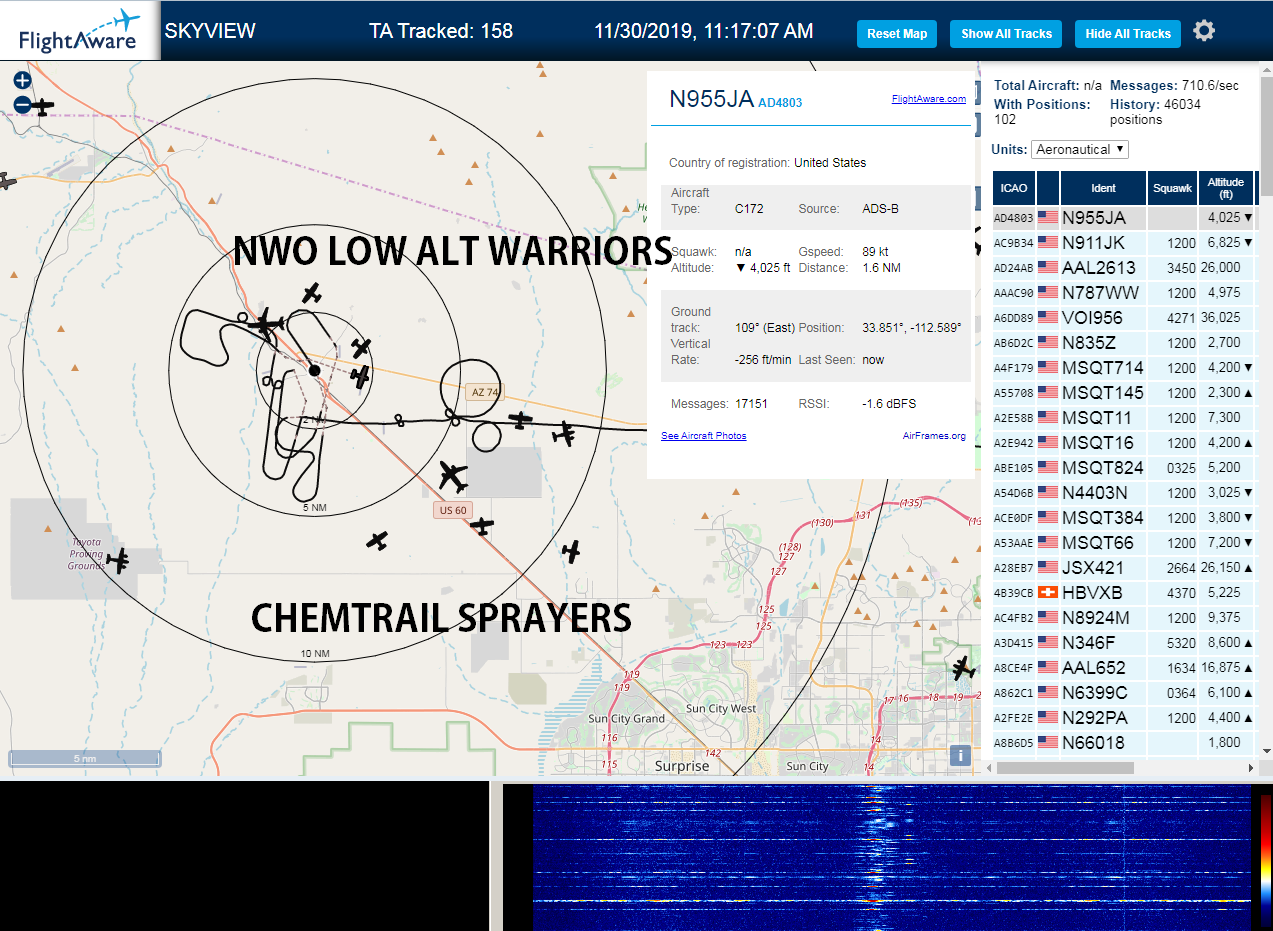
Task: Open the FlightAware.com link in the info panel
Action: pyautogui.click(x=929, y=98)
